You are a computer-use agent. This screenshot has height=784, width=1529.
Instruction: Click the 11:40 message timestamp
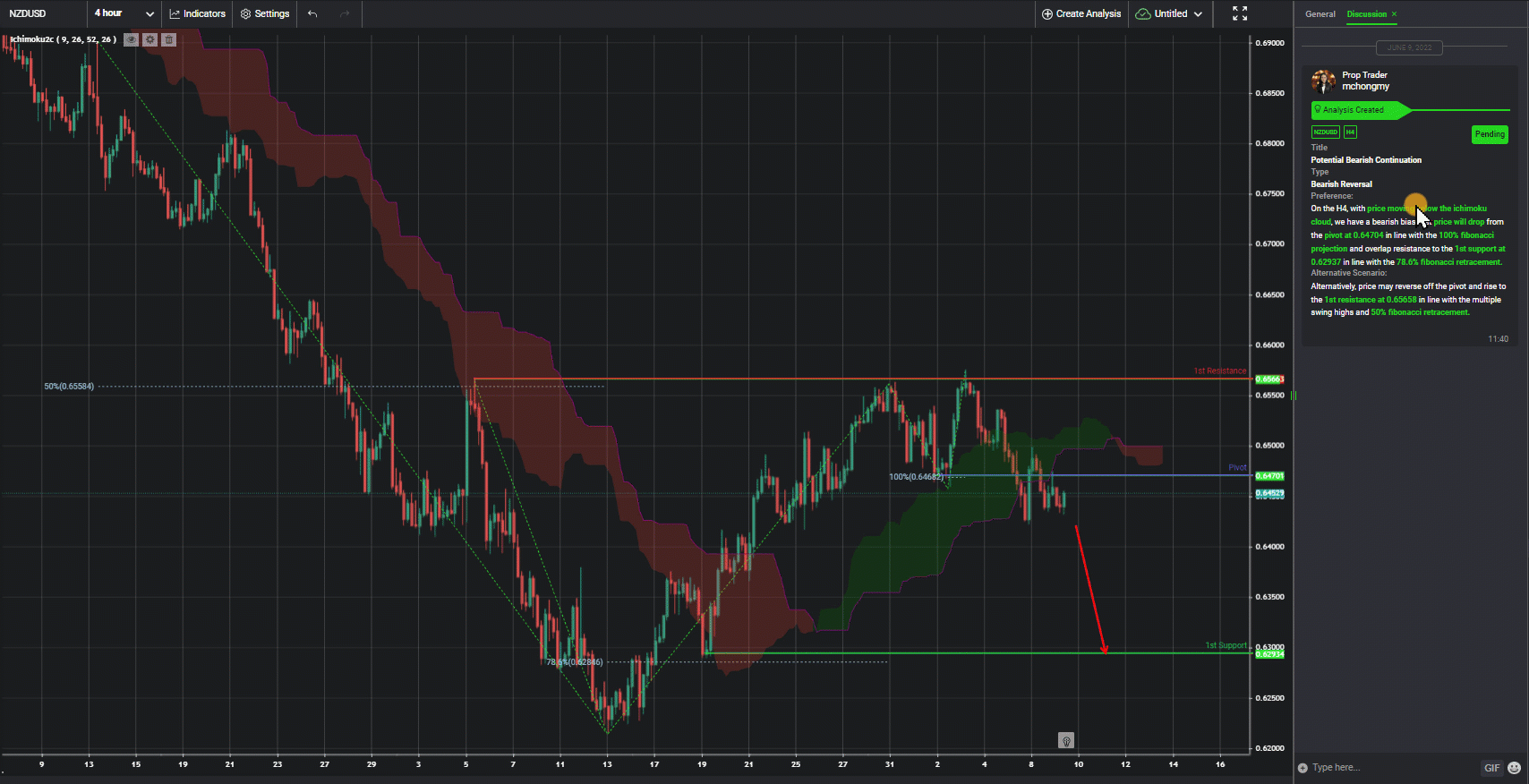pos(1498,339)
